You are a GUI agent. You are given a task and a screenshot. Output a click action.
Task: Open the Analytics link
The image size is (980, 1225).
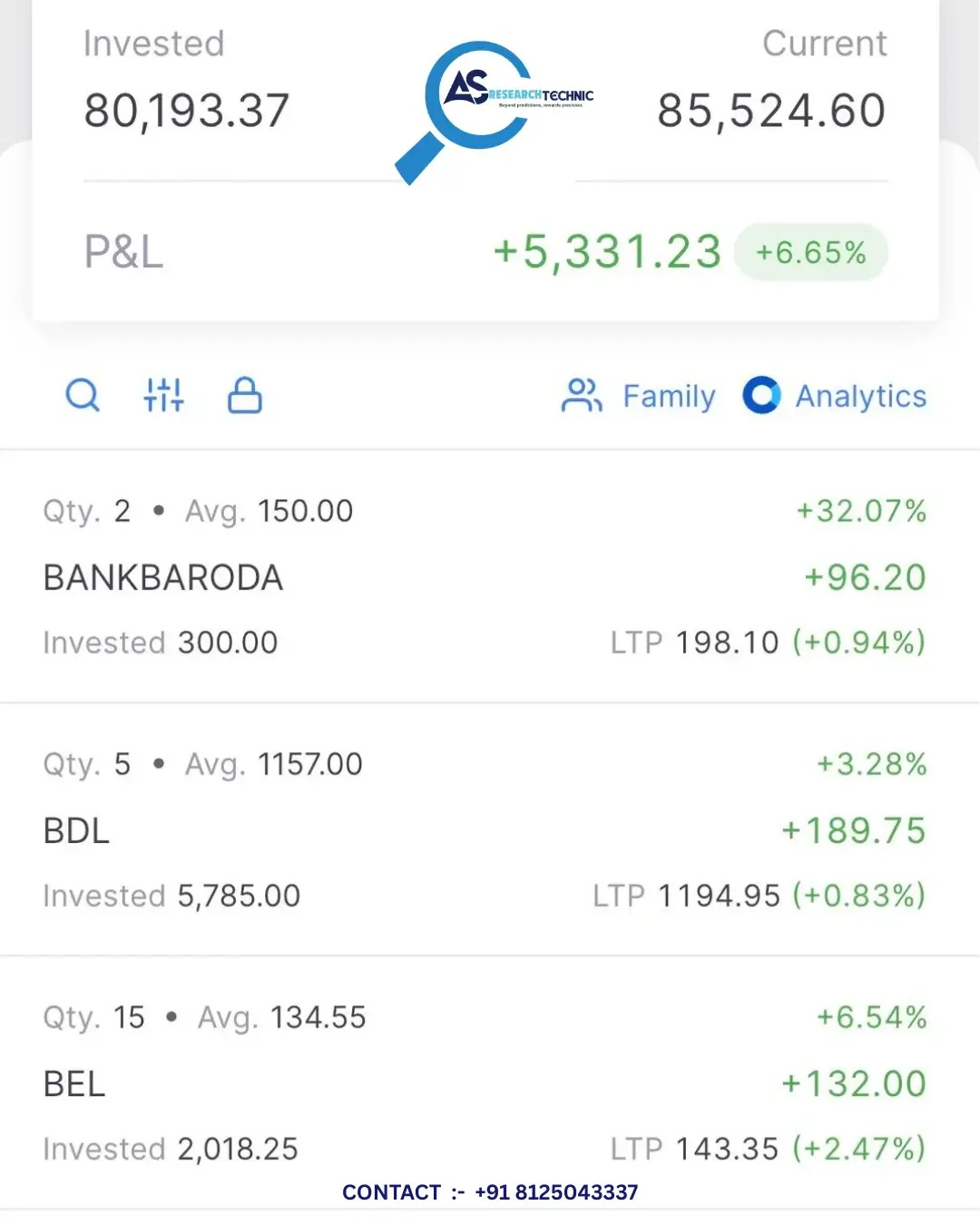coord(861,397)
